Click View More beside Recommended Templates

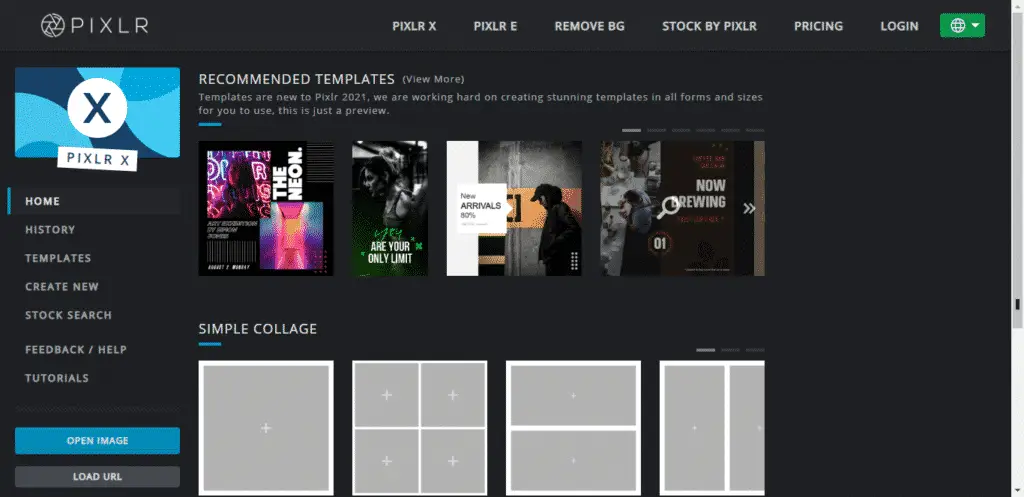point(433,79)
